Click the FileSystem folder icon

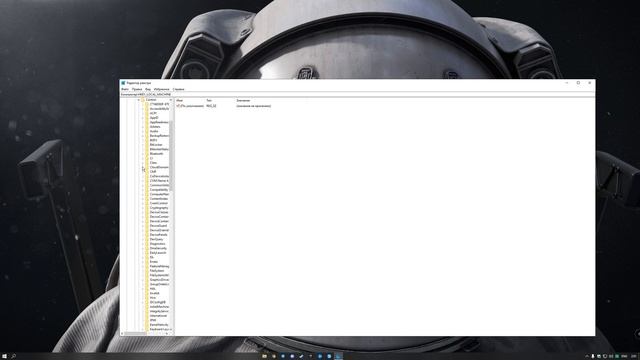(x=147, y=271)
